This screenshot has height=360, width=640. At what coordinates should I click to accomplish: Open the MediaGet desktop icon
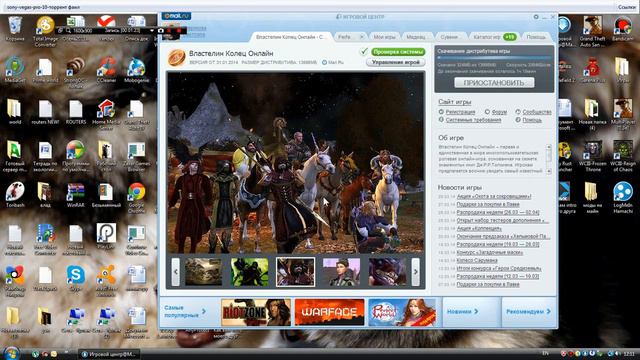point(15,70)
